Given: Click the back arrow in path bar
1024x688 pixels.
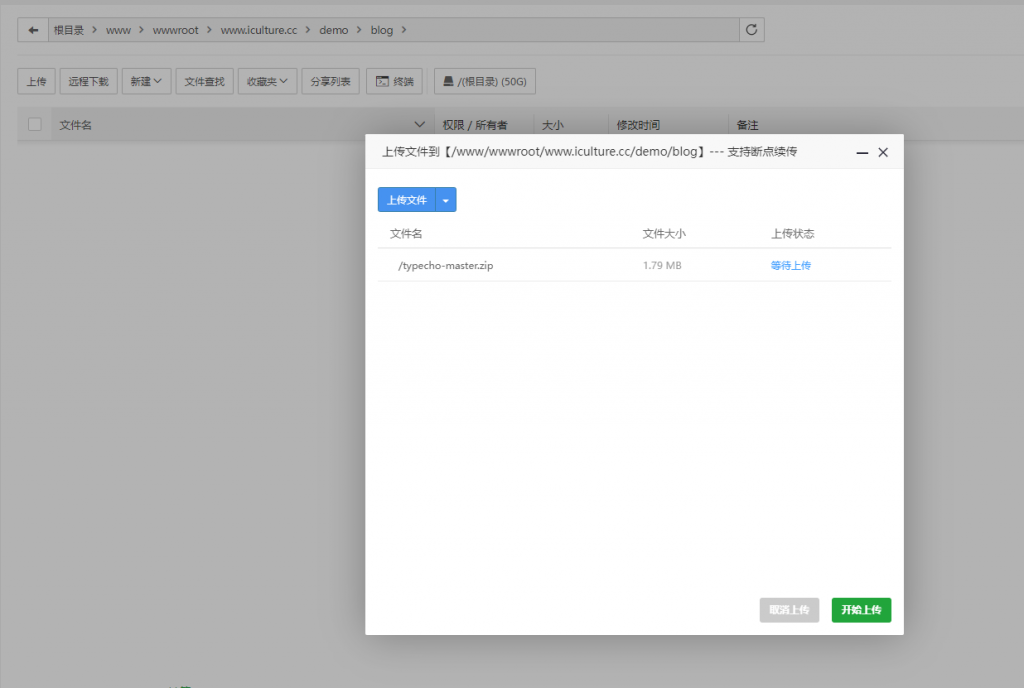Looking at the screenshot, I should 33,30.
